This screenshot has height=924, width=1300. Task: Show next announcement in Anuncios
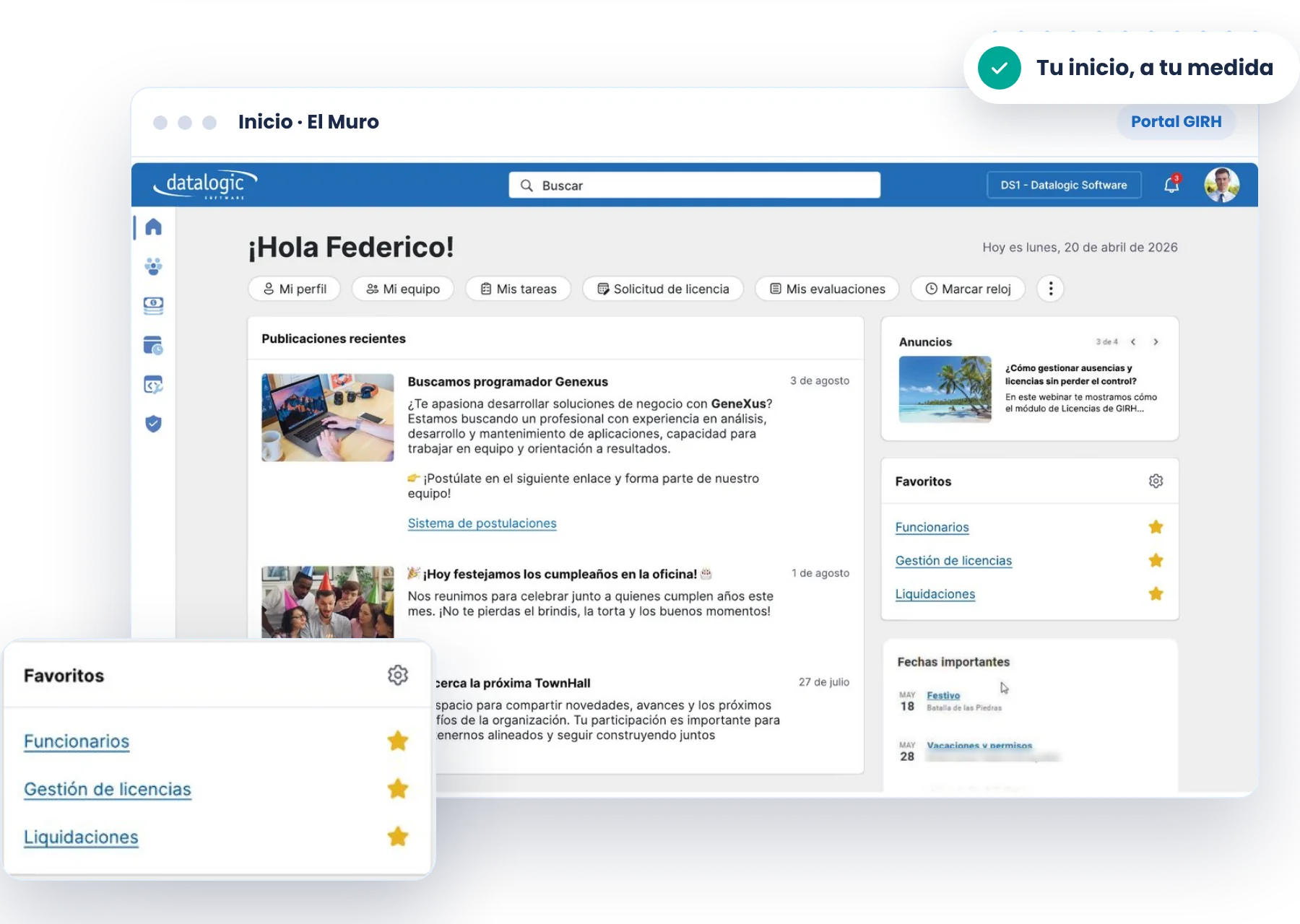pyautogui.click(x=1156, y=342)
